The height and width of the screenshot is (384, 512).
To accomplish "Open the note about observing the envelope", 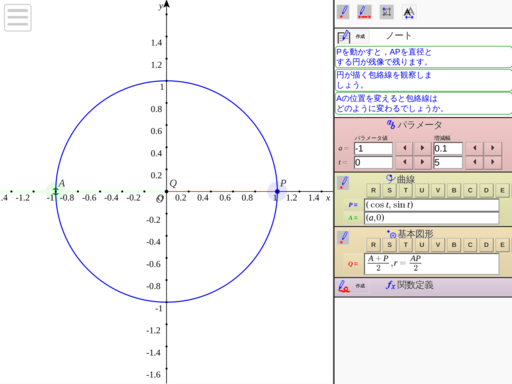I will point(423,80).
